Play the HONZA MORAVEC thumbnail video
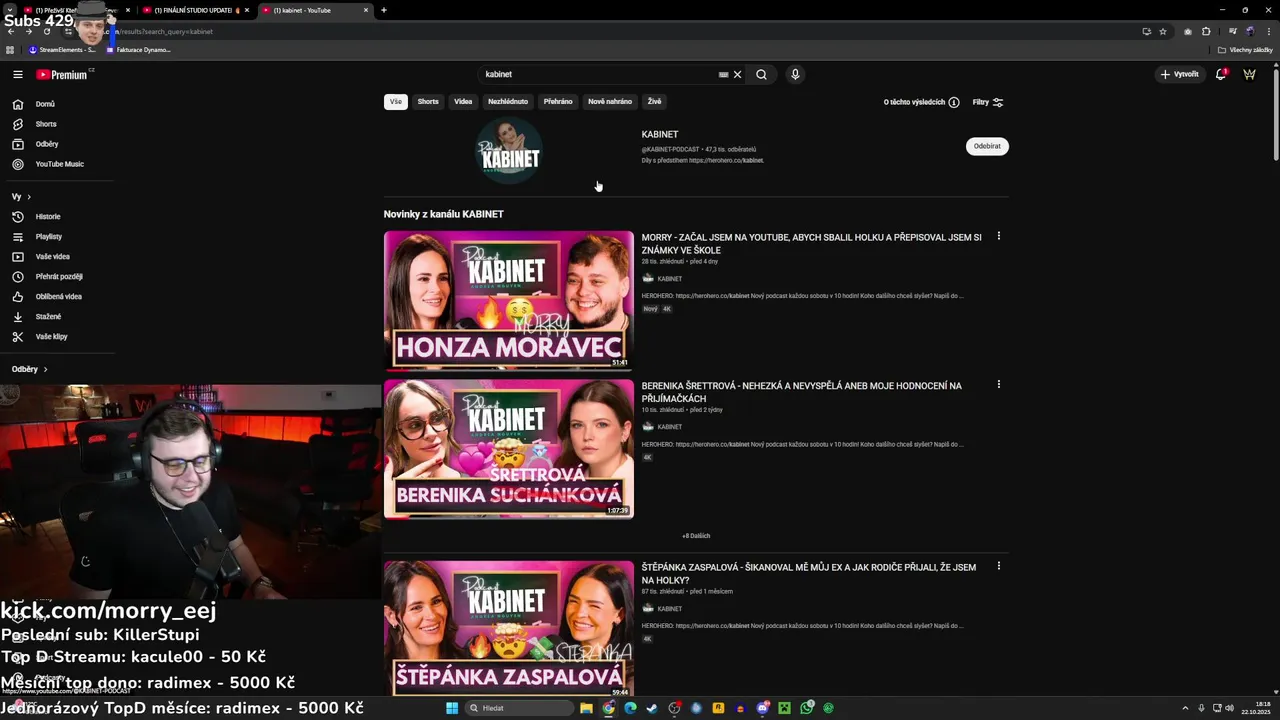 [x=509, y=301]
